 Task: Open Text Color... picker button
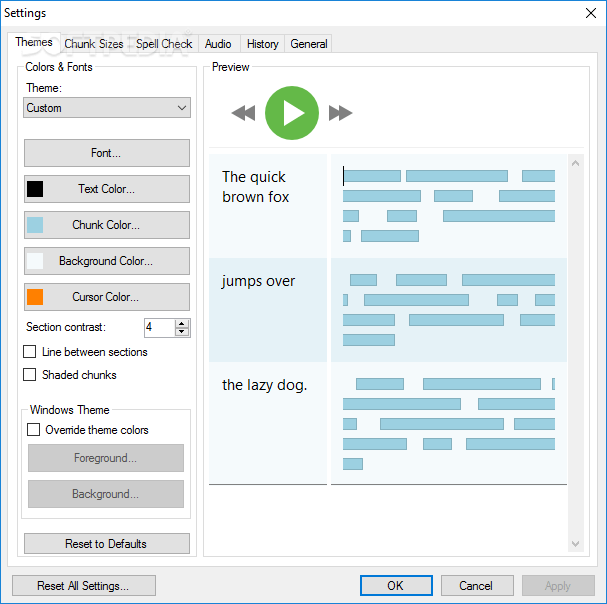[107, 189]
